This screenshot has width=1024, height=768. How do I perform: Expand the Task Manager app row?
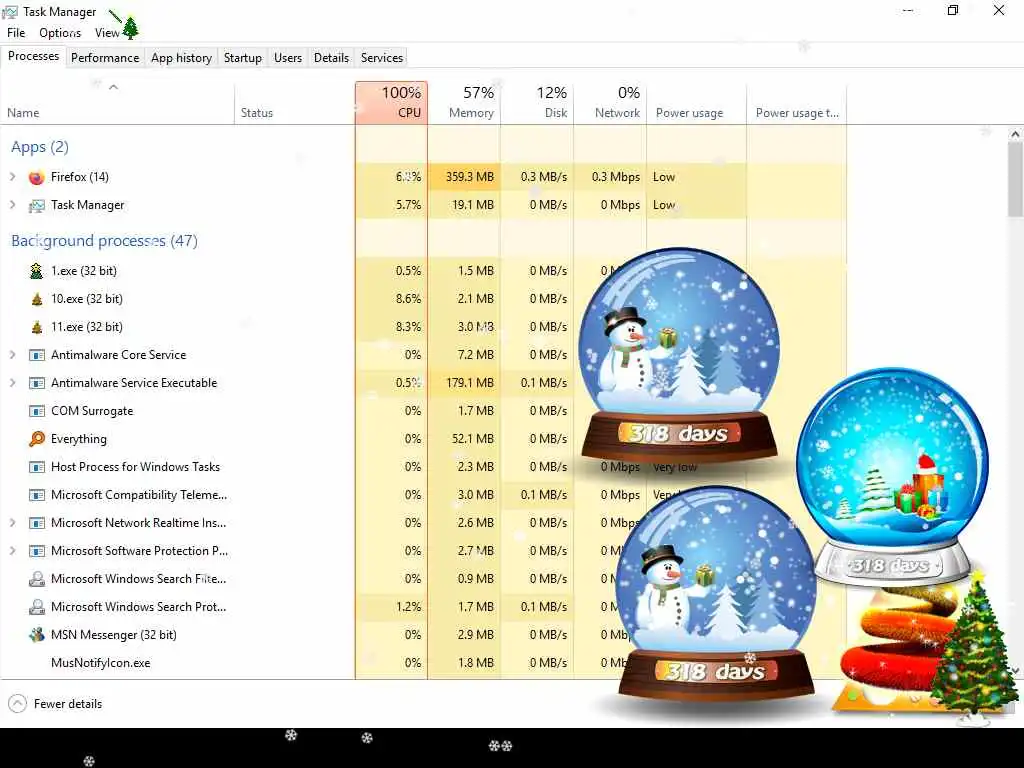[x=12, y=205]
